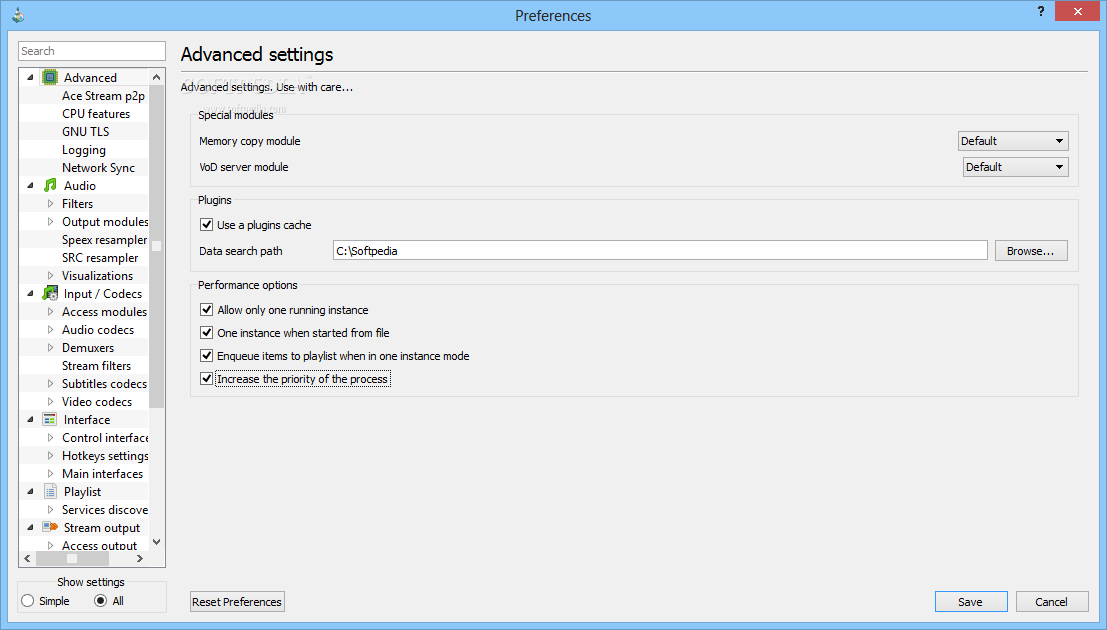Screen dimensions: 1107x630
Task: Click the preferences Search field
Action: point(92,51)
